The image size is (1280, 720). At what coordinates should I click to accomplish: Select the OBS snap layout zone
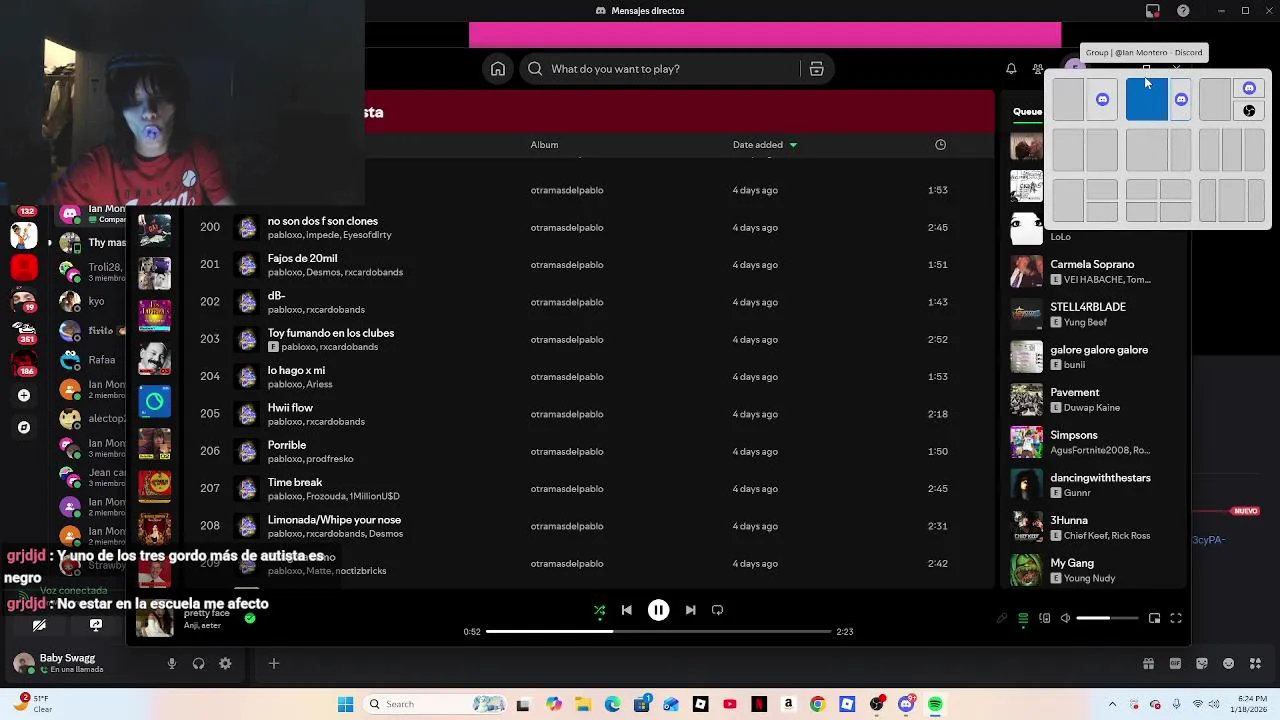click(x=1249, y=111)
